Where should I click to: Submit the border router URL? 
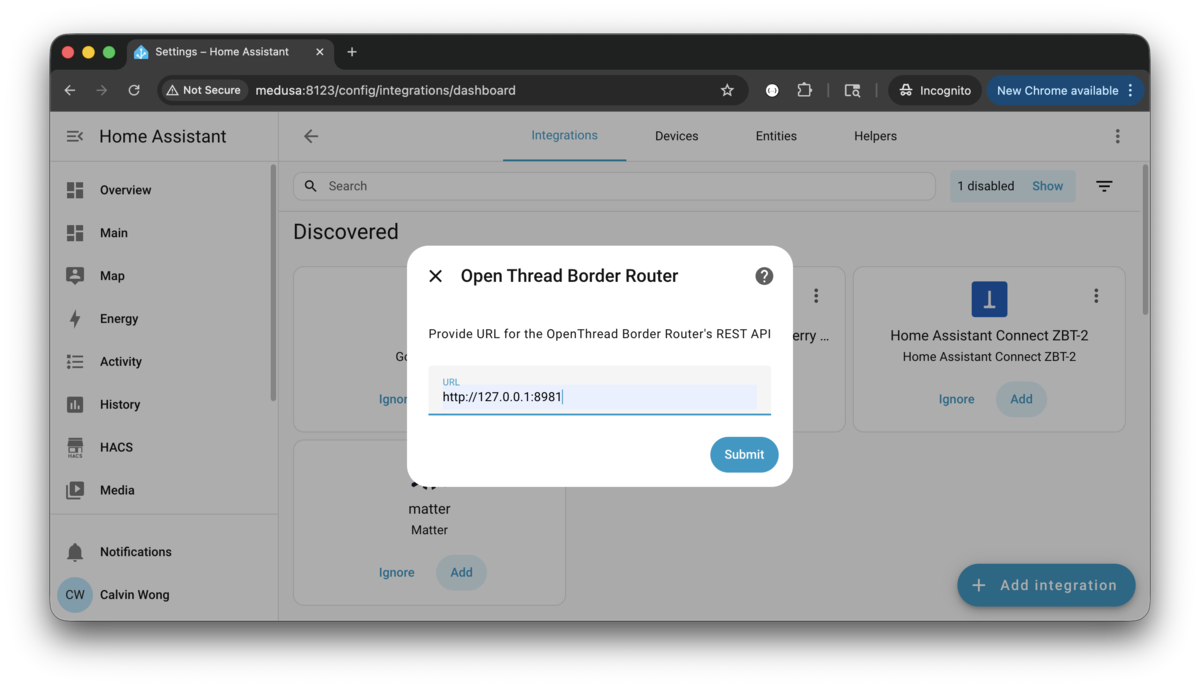743,454
